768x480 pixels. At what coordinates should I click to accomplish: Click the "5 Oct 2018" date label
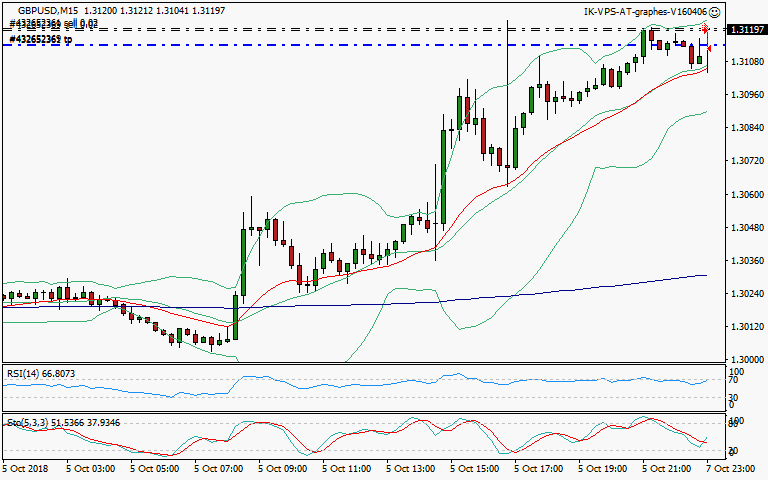26,468
